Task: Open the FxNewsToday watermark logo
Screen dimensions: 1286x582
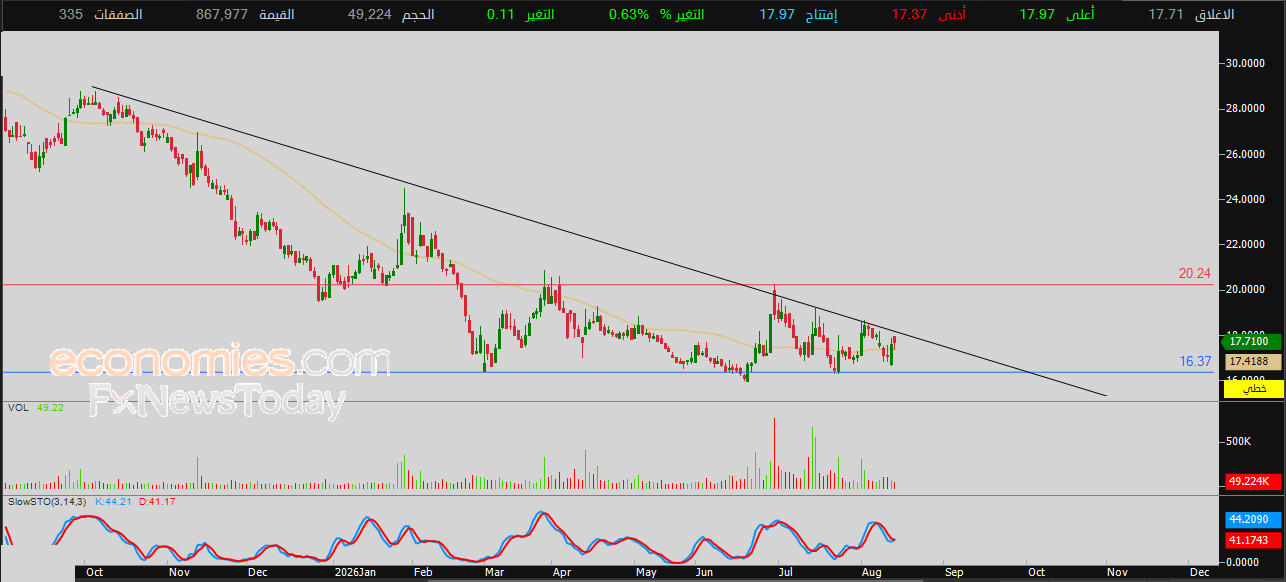Action: (x=218, y=400)
